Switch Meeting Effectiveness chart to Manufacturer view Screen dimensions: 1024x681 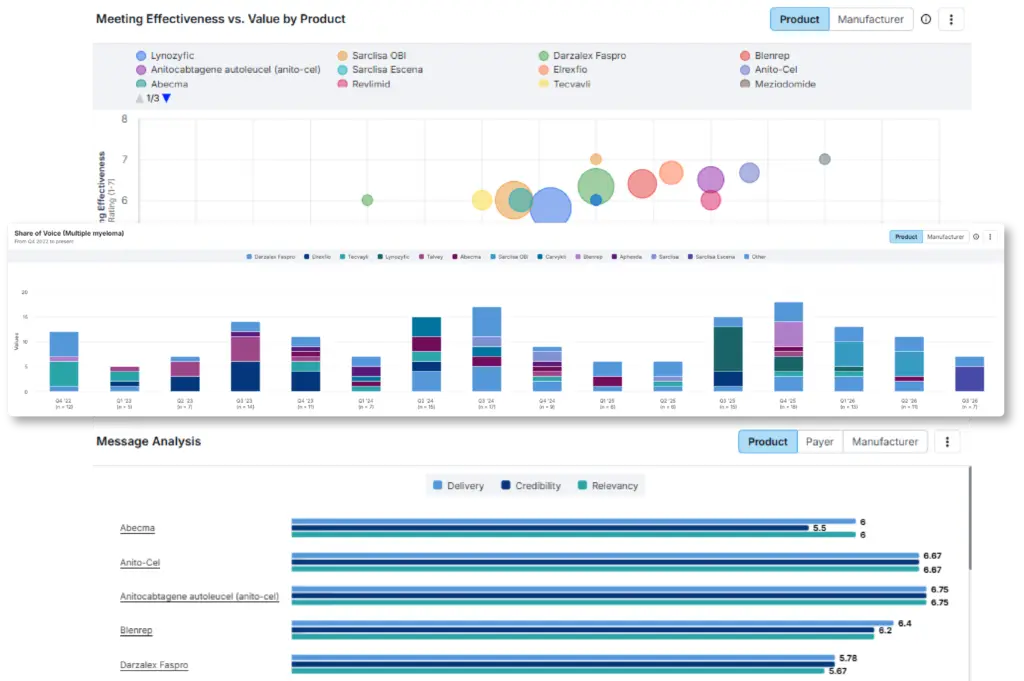[871, 19]
